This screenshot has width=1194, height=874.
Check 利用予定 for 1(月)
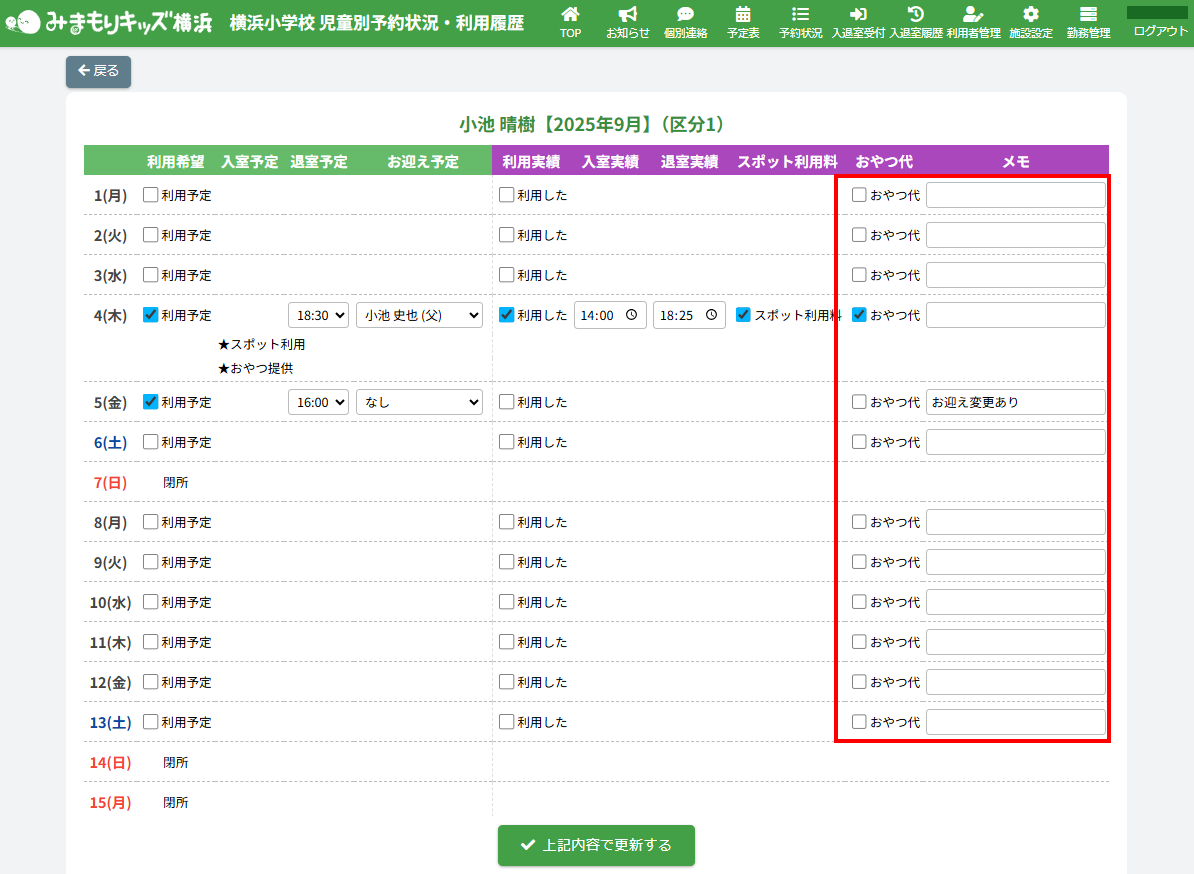(151, 195)
